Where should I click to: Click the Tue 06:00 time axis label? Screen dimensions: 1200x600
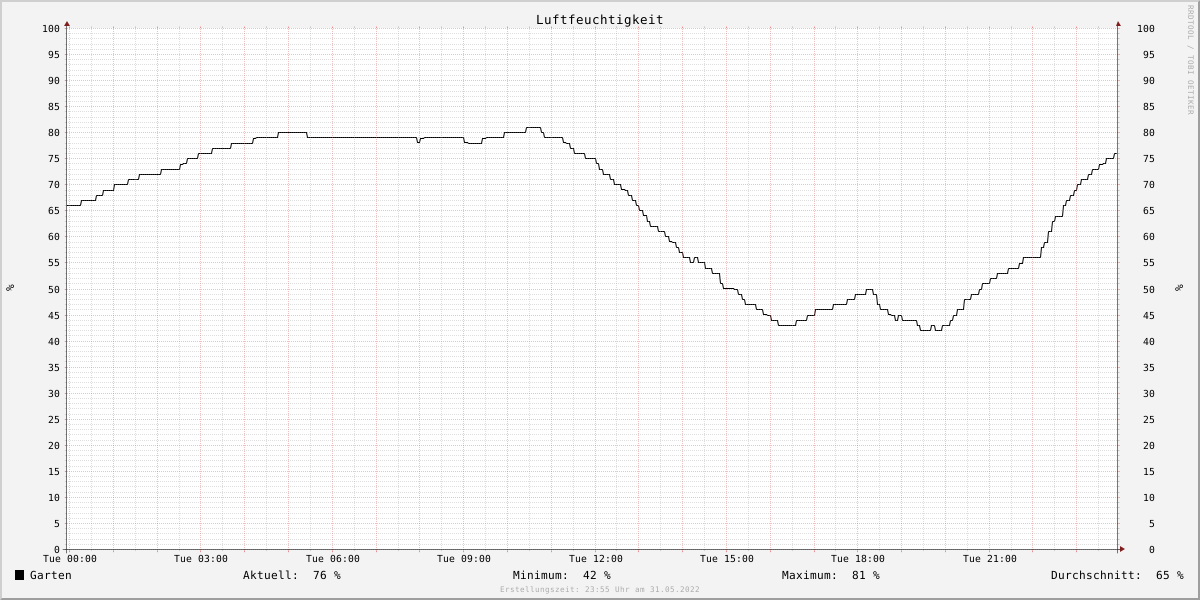point(333,559)
